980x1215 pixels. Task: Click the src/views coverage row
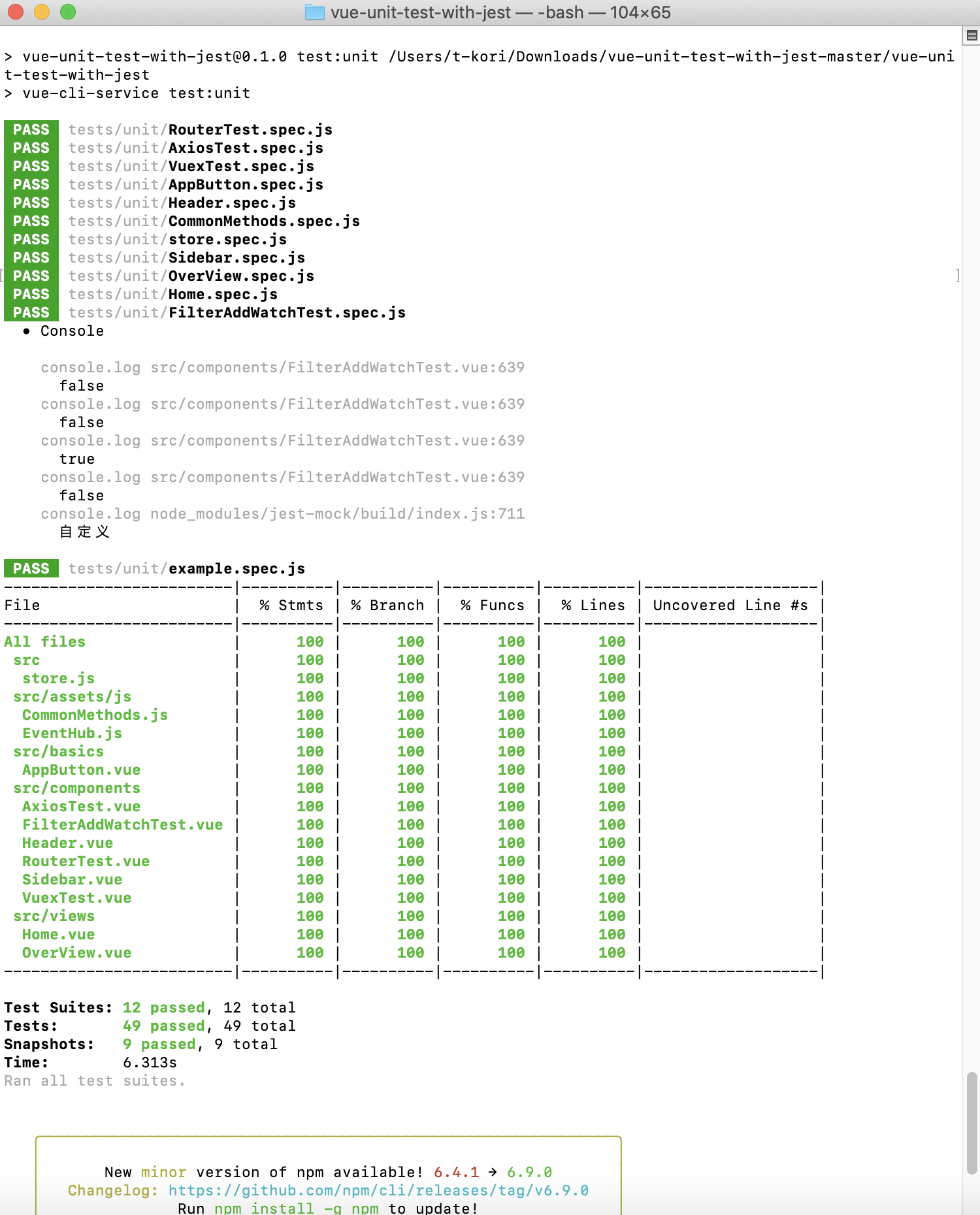413,916
